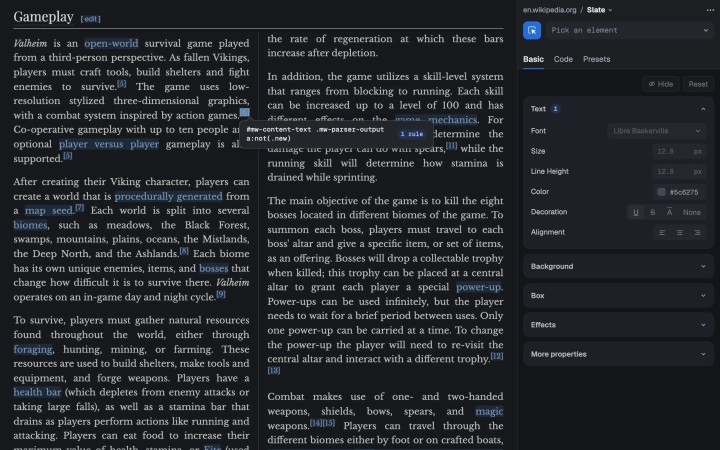Viewport: 720px width, 450px height.
Task: Open the biomes link
Action: (30, 225)
